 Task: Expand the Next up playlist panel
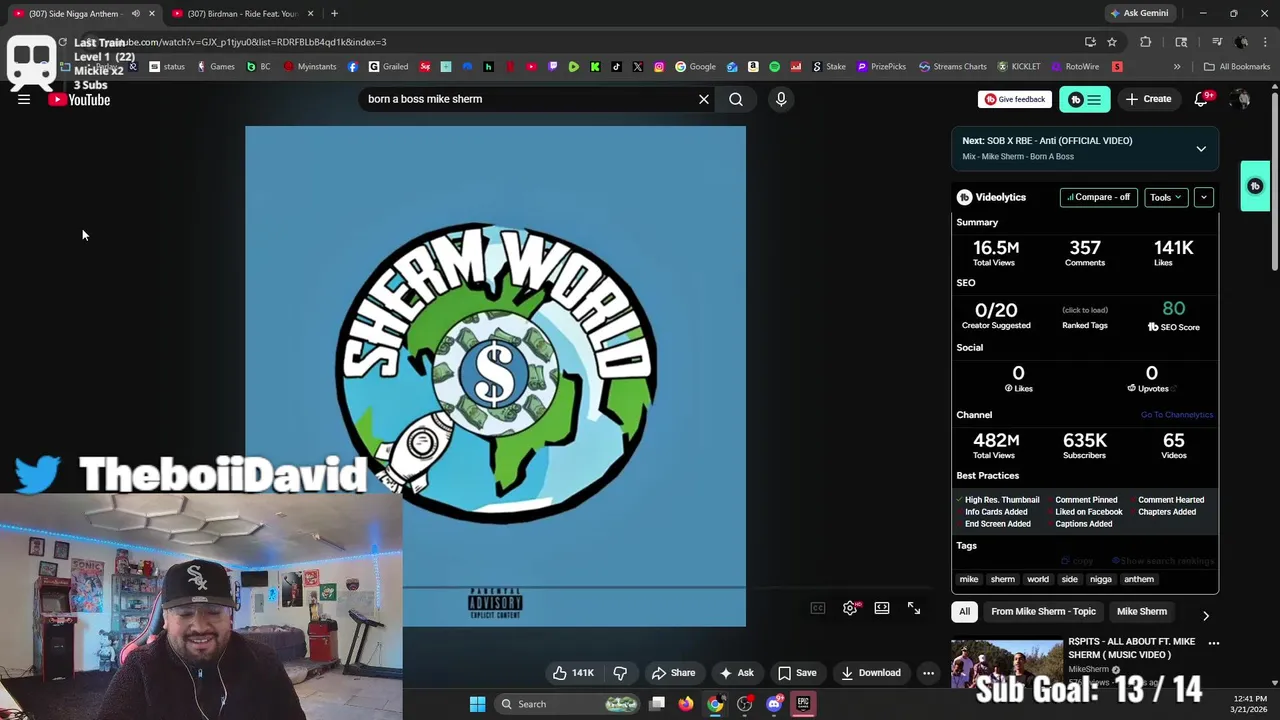(1201, 149)
